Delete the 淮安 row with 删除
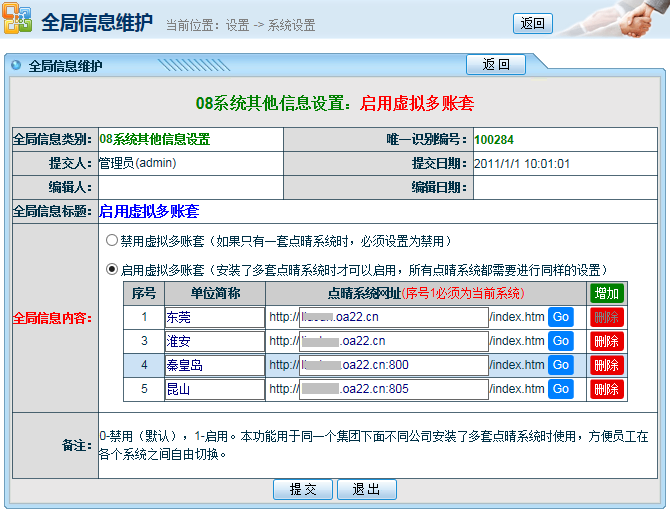This screenshot has height=514, width=670. [607, 341]
